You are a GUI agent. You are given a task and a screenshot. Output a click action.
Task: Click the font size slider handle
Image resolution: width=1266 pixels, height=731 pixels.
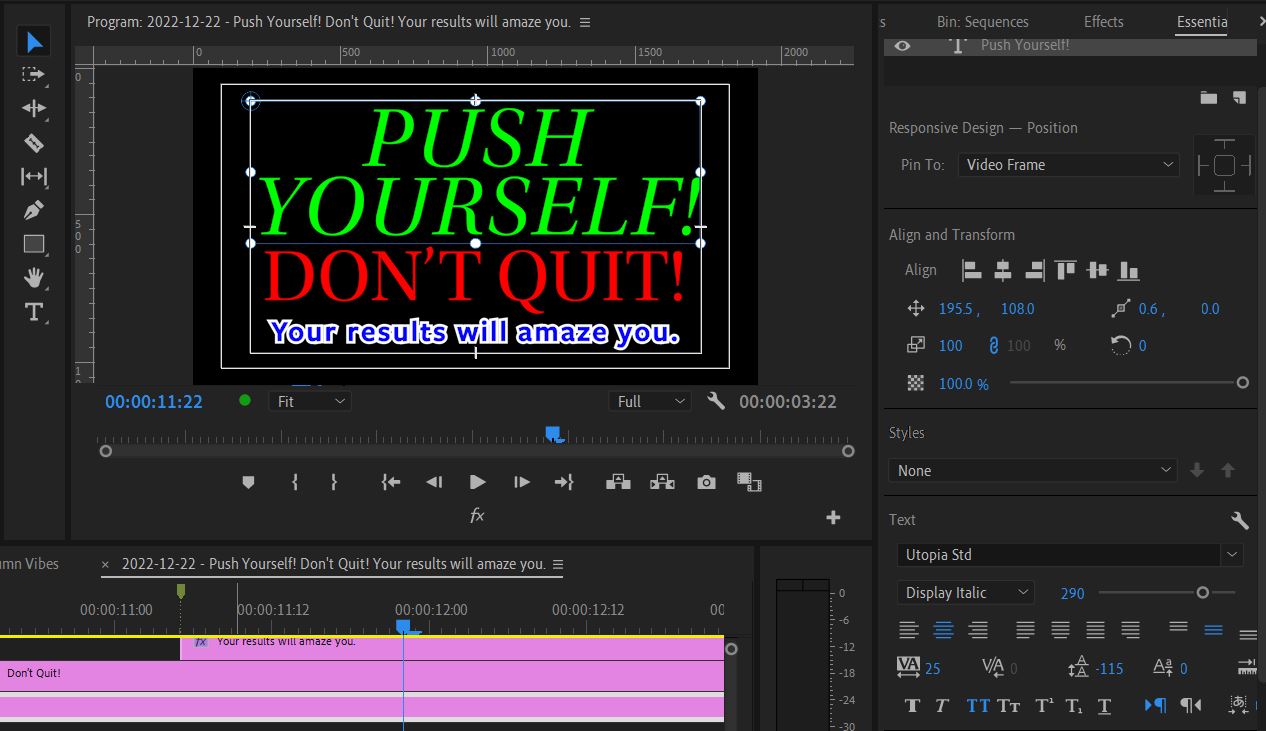tap(1202, 592)
